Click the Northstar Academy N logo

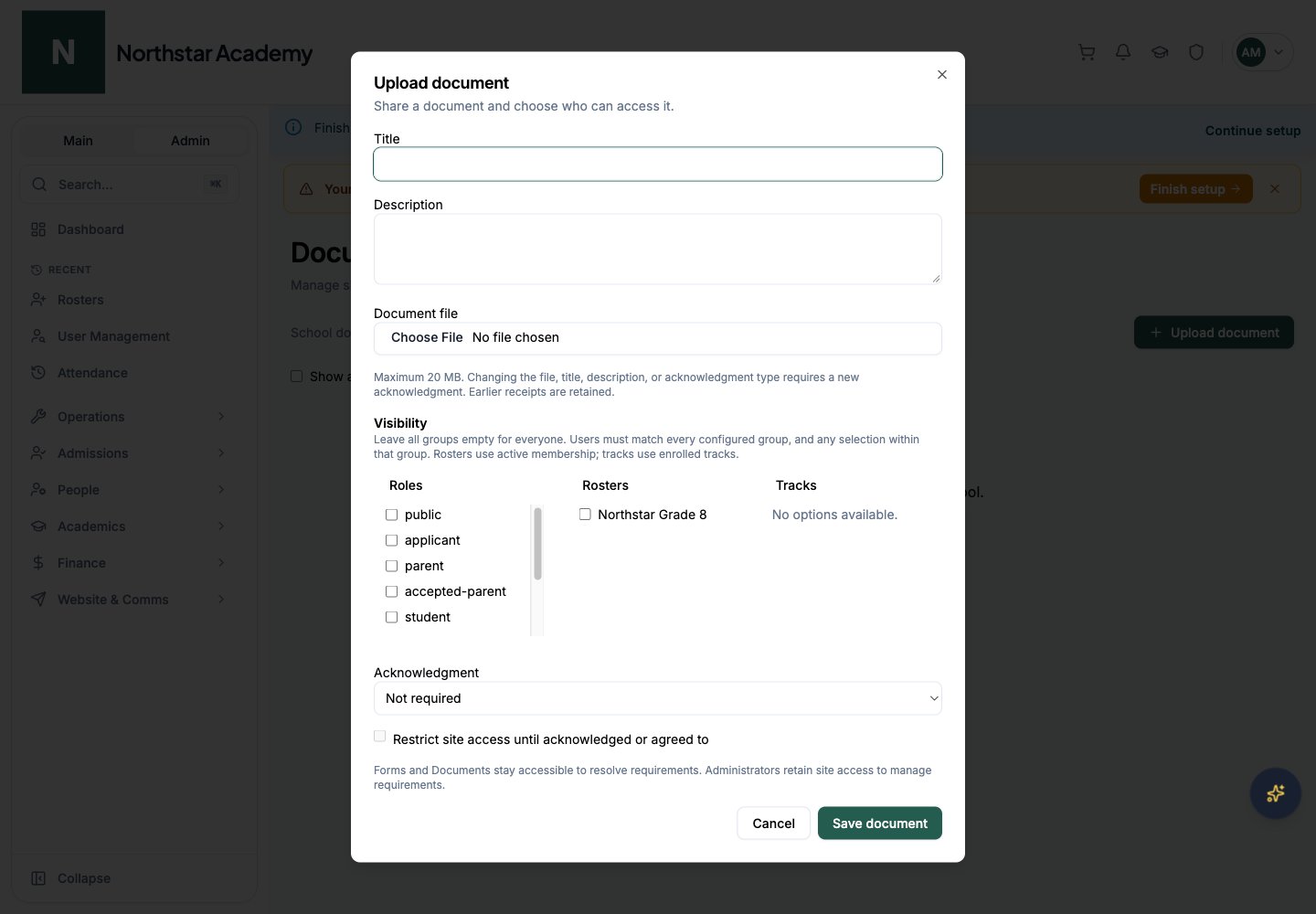[x=63, y=52]
